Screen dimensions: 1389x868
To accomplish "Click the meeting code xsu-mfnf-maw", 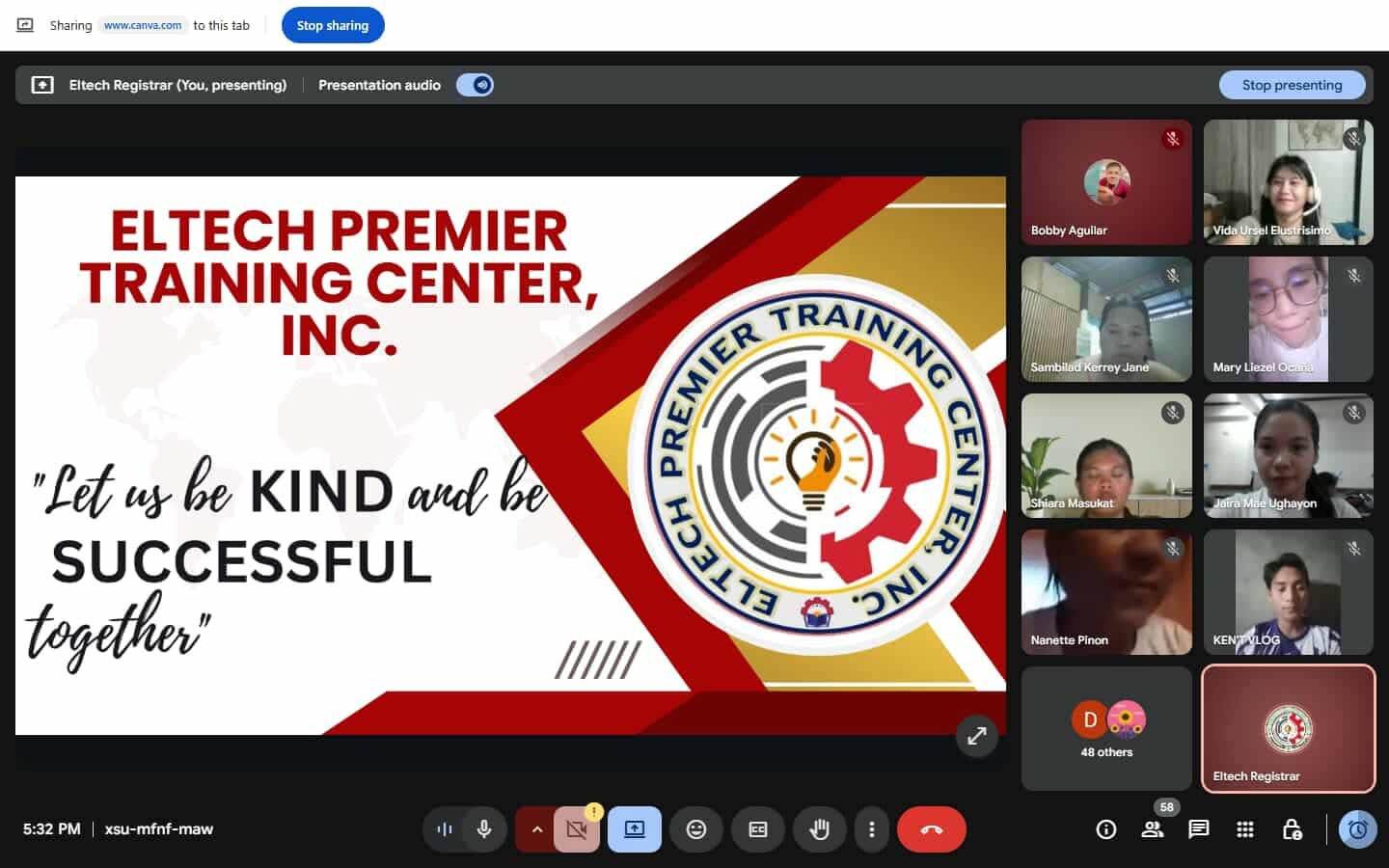I will (x=159, y=829).
